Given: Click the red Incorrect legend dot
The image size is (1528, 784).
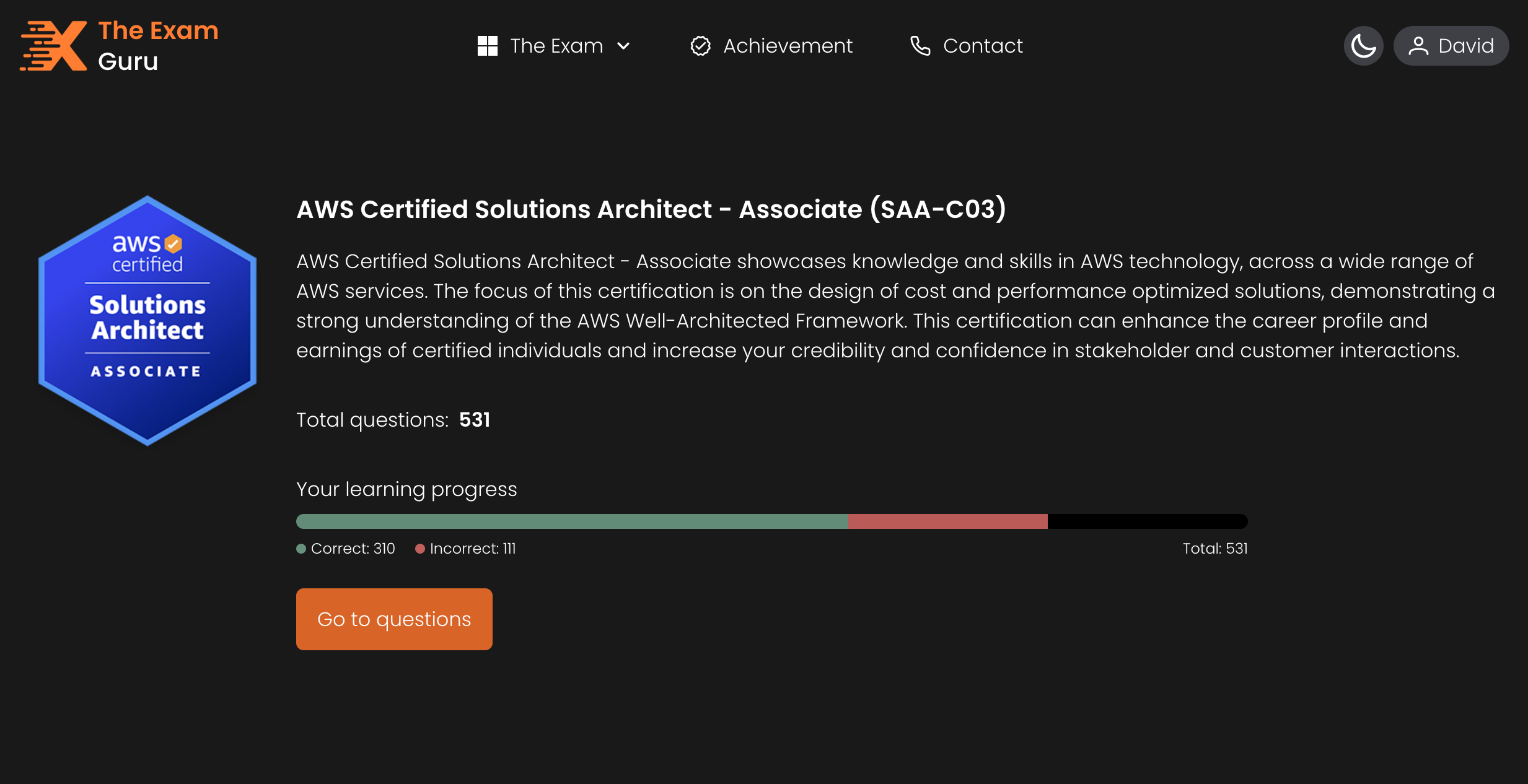Looking at the screenshot, I should pyautogui.click(x=420, y=549).
